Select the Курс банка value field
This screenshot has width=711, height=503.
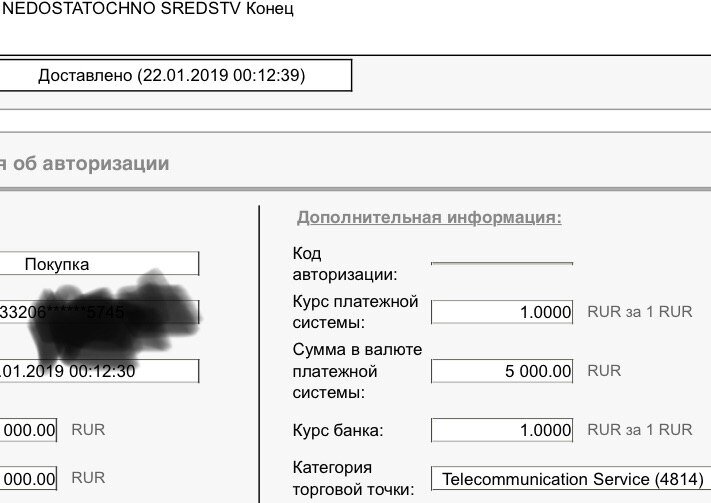(x=502, y=430)
